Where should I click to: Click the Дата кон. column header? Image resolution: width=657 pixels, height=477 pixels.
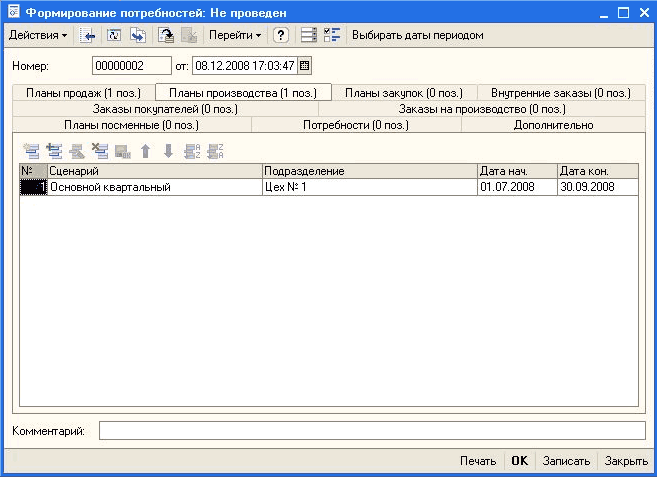pos(598,171)
